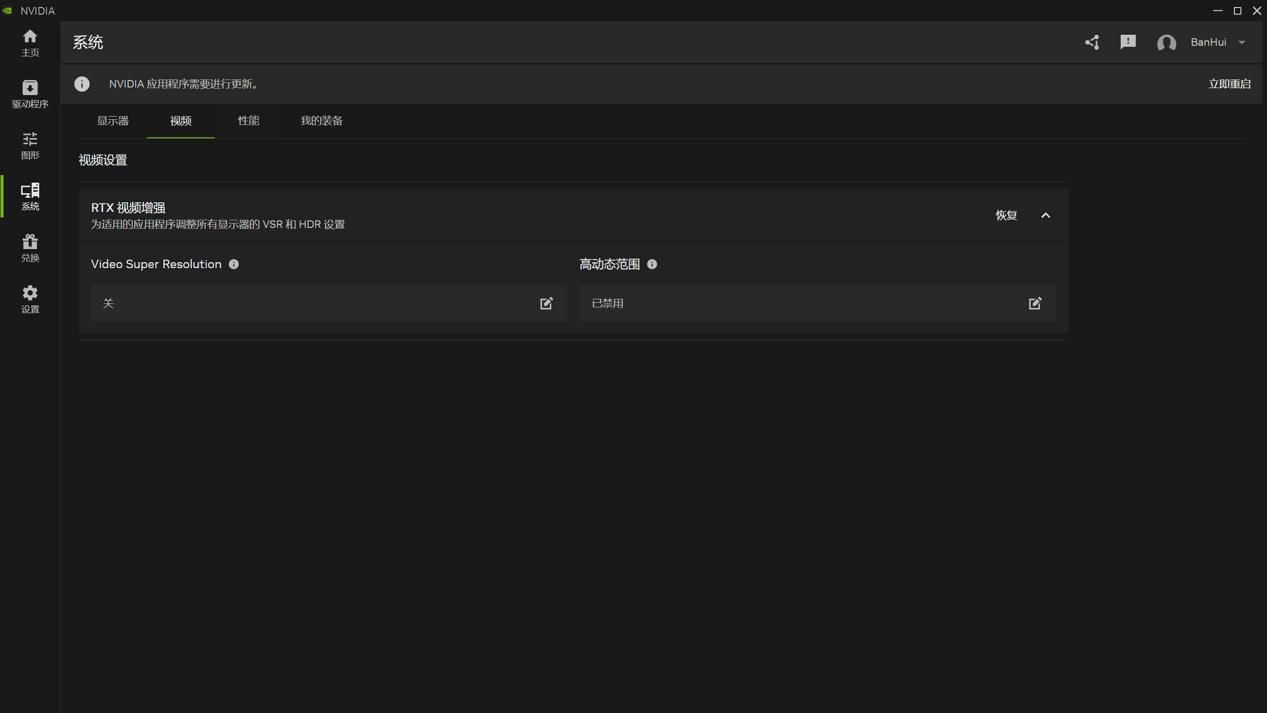This screenshot has width=1267, height=713.
Task: Maximize the NVIDIA app window
Action: point(1237,11)
